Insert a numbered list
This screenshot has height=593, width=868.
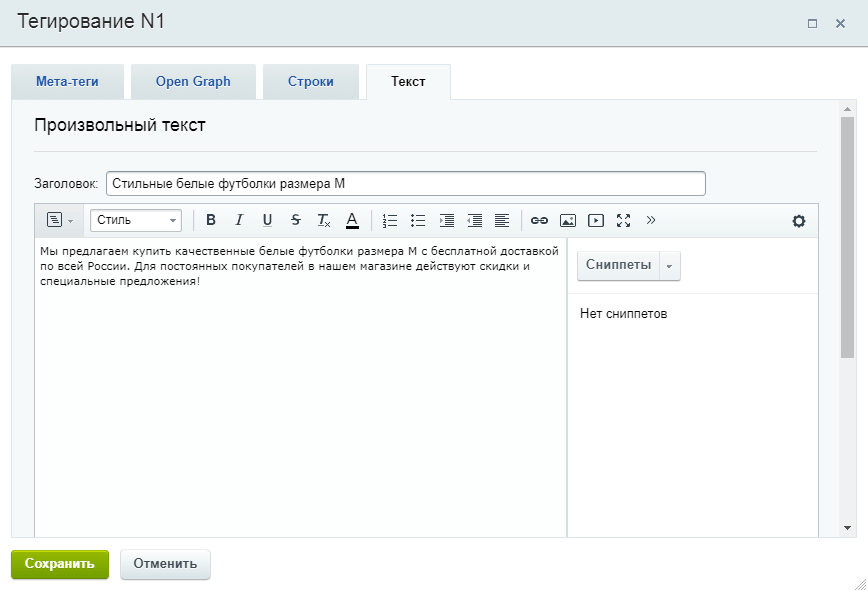tap(390, 220)
